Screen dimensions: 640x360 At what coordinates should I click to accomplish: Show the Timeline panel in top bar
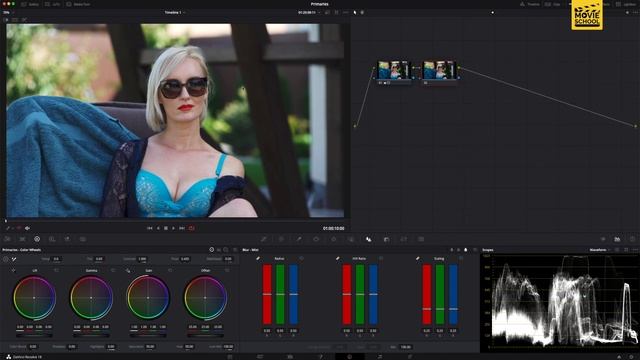pyautogui.click(x=531, y=4)
